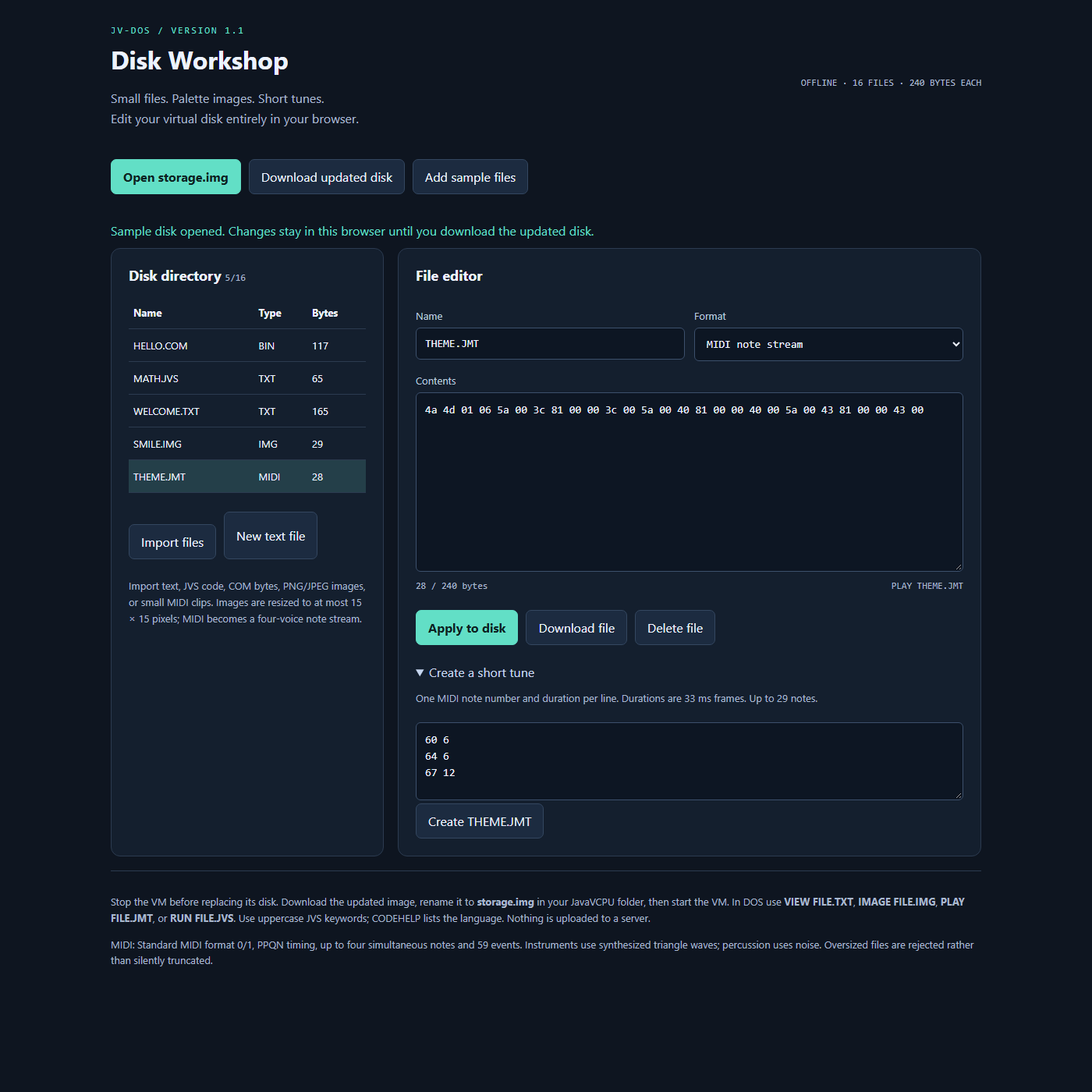Image resolution: width=1092 pixels, height=1092 pixels.
Task: Click the IMG type cell for SMILE.IMG
Action: 268,444
